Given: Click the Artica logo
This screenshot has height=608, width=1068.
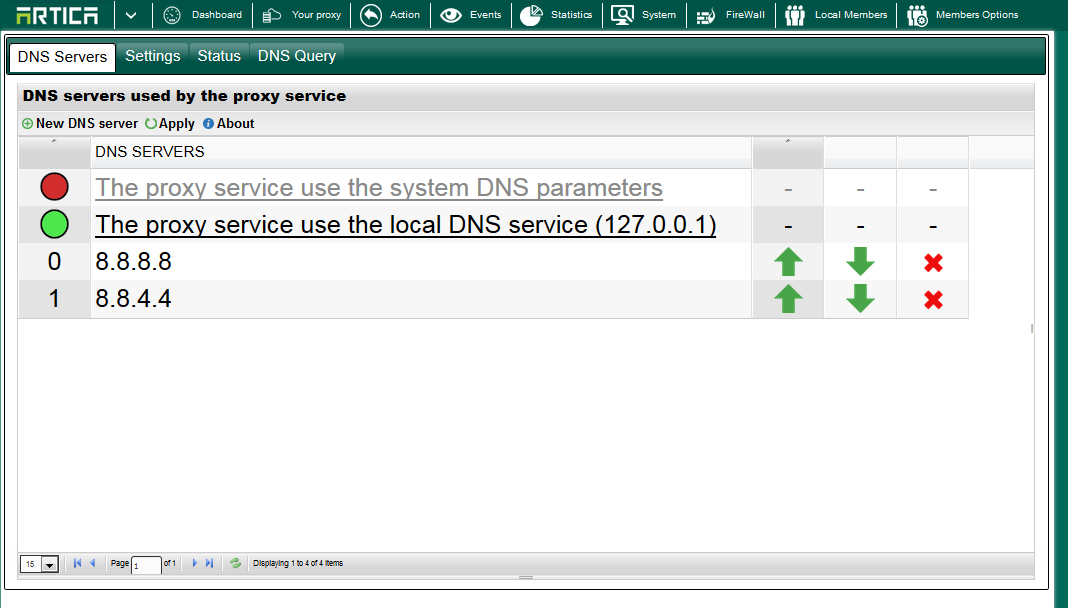Looking at the screenshot, I should pyautogui.click(x=57, y=15).
